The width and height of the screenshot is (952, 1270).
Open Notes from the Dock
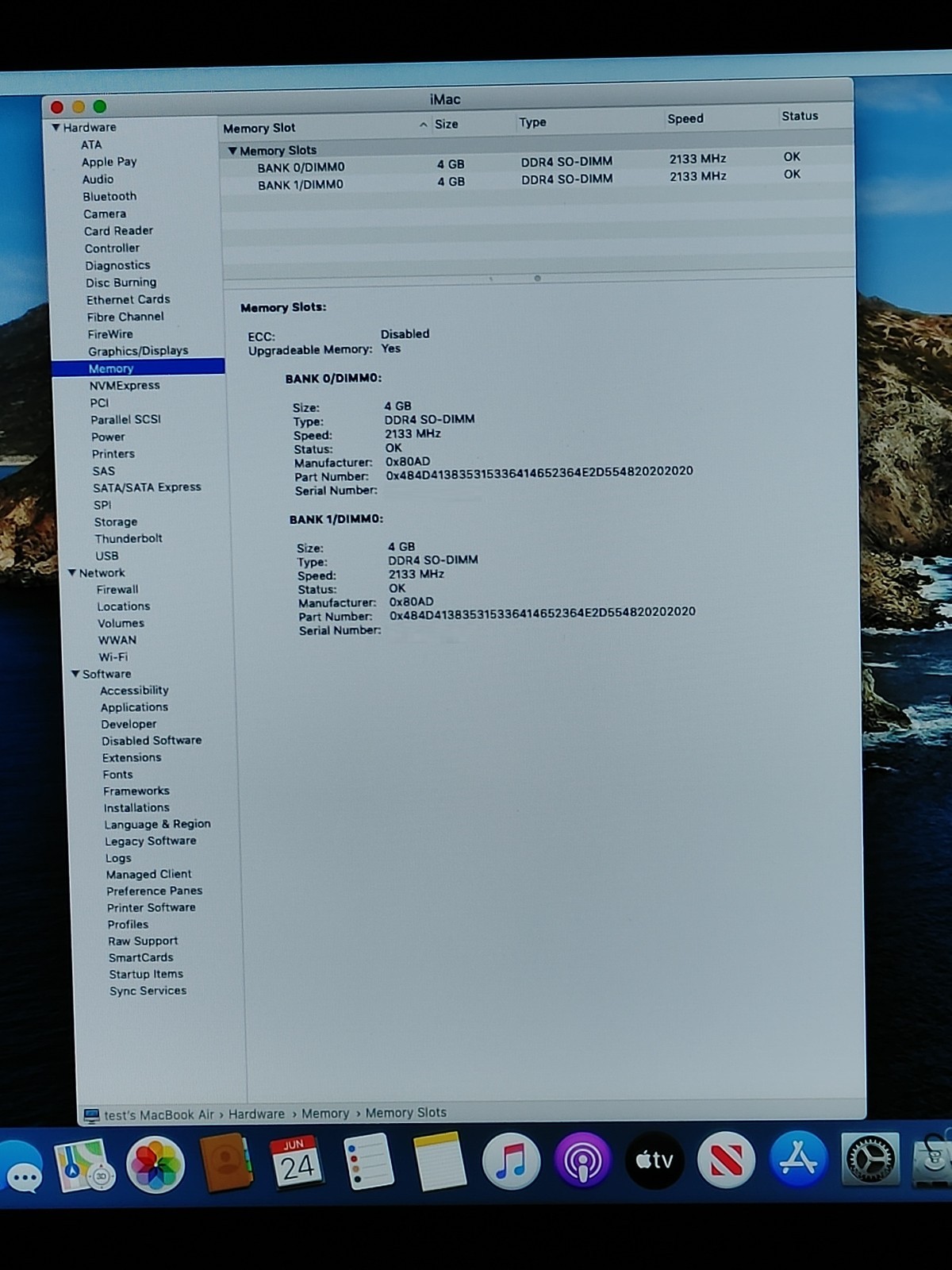(x=440, y=1161)
